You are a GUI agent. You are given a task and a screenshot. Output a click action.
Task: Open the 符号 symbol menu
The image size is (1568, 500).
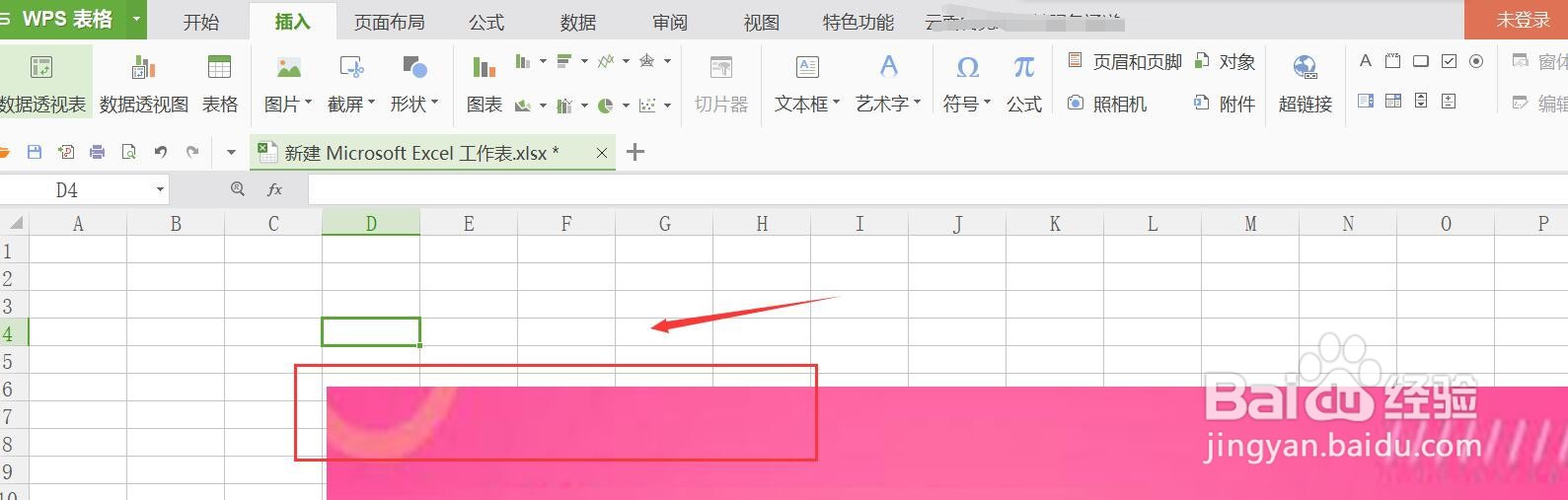pos(967,83)
